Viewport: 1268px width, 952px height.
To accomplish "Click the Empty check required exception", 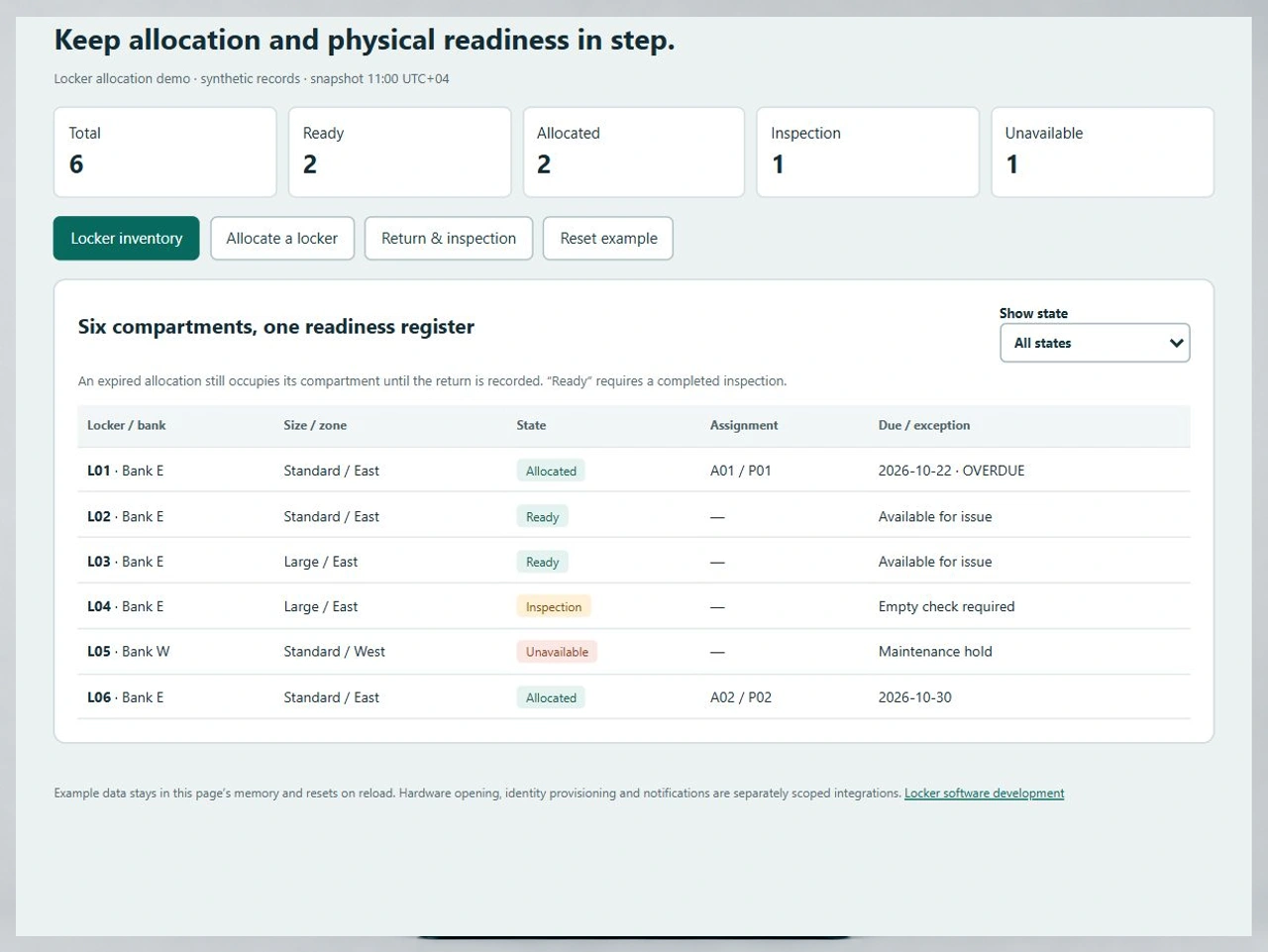I will (x=946, y=606).
